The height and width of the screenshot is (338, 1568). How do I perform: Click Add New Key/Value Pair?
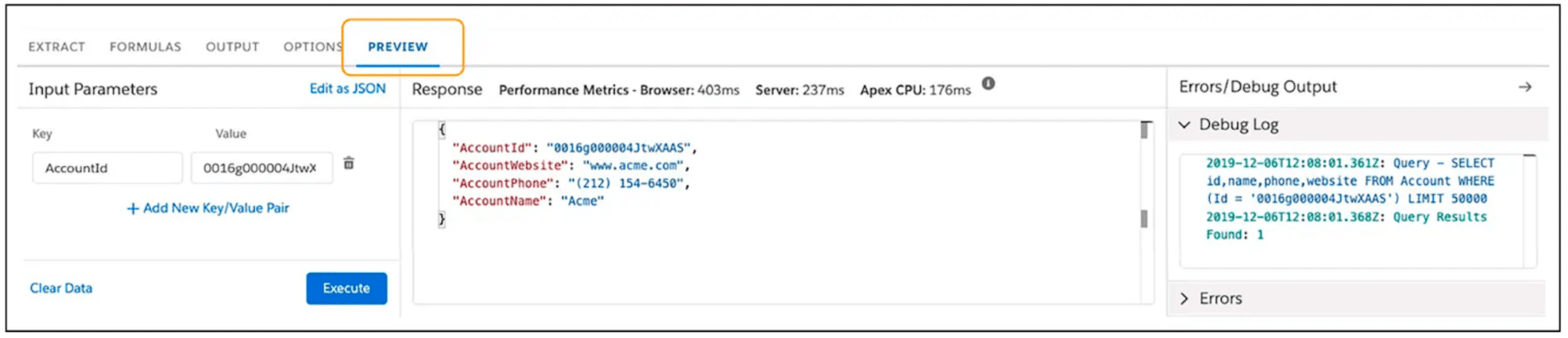point(208,208)
